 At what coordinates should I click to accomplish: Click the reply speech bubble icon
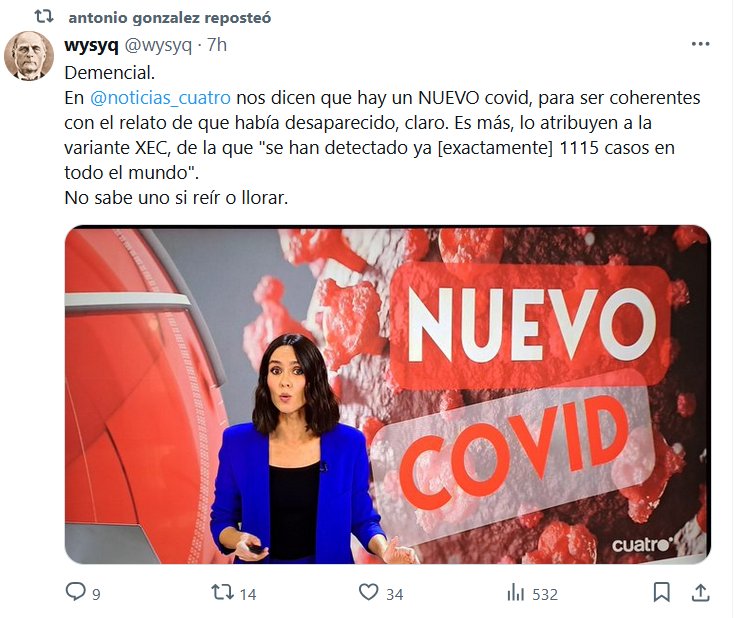[75, 592]
